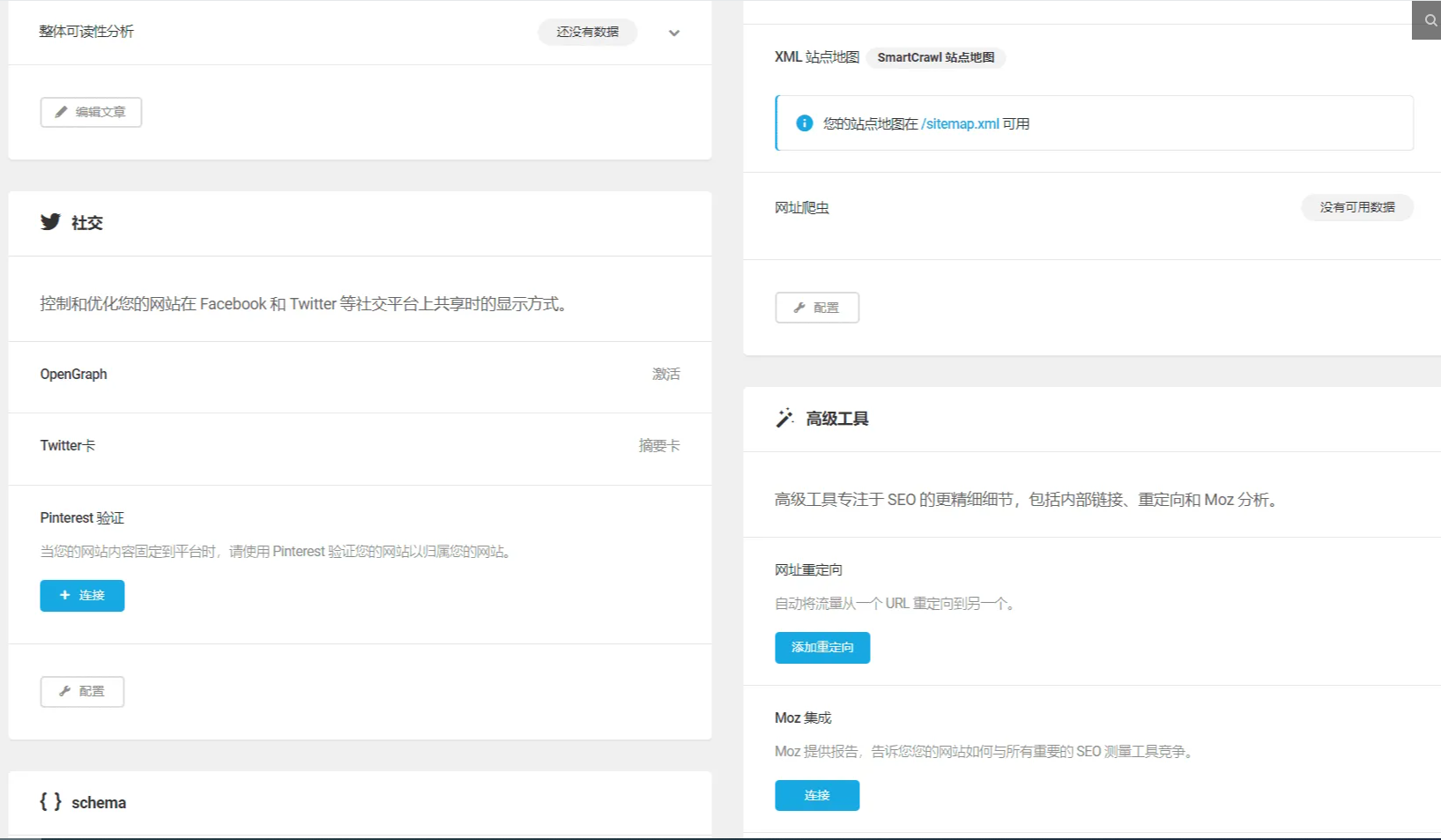Expand the 整体可读性分析 chevron

coord(674,33)
